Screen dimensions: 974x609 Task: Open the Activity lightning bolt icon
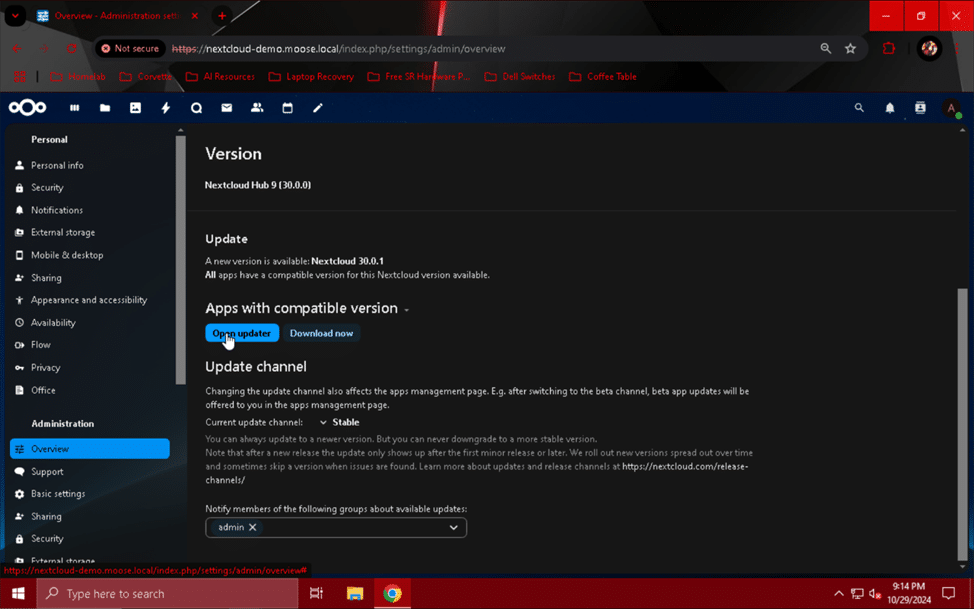pos(166,108)
